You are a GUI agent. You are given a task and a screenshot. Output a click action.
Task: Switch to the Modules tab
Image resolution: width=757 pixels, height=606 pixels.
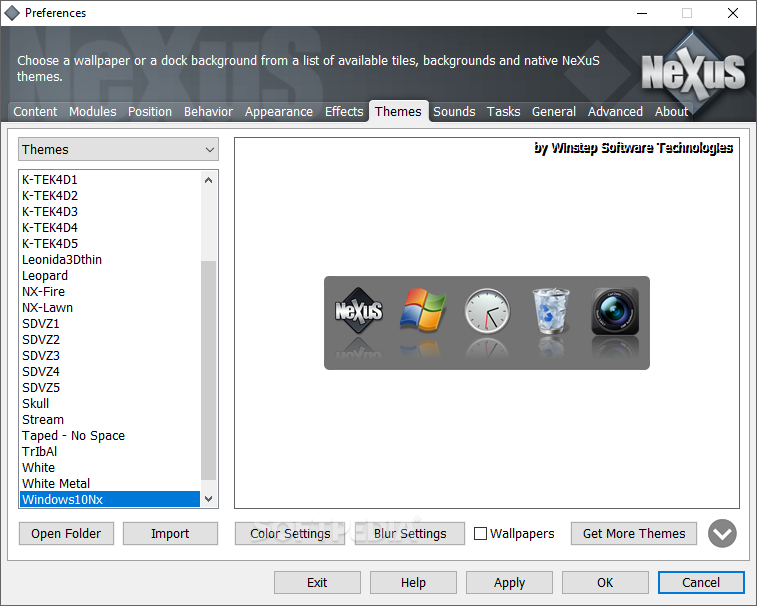[93, 112]
